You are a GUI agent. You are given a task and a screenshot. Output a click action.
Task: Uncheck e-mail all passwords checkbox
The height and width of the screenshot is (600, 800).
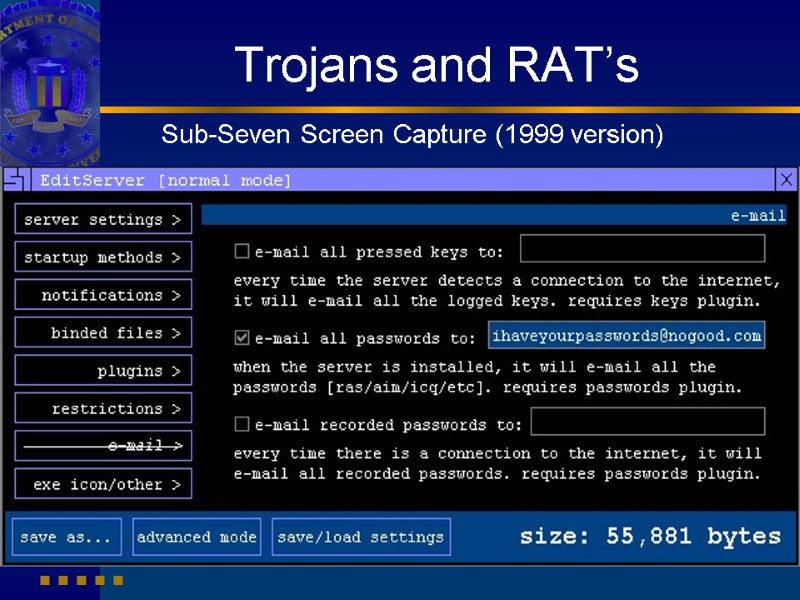point(242,337)
